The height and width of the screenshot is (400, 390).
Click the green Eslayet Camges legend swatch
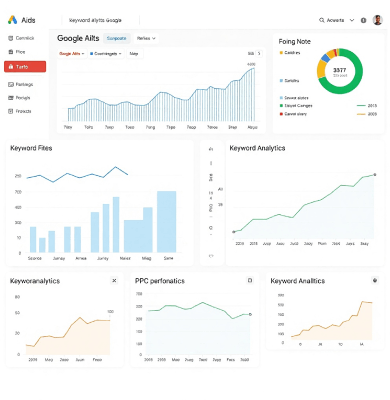point(281,106)
